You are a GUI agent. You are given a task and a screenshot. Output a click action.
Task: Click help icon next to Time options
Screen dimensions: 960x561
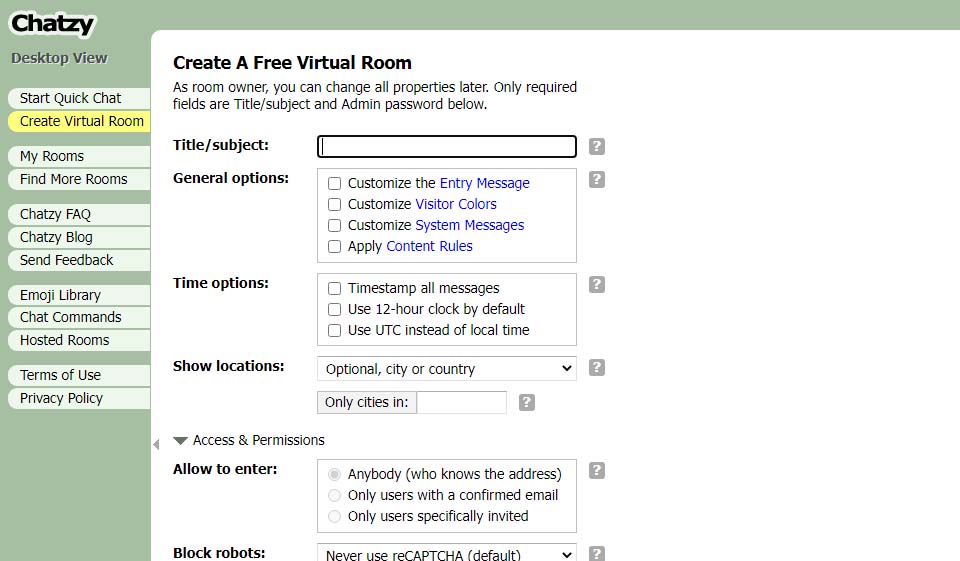pos(597,285)
